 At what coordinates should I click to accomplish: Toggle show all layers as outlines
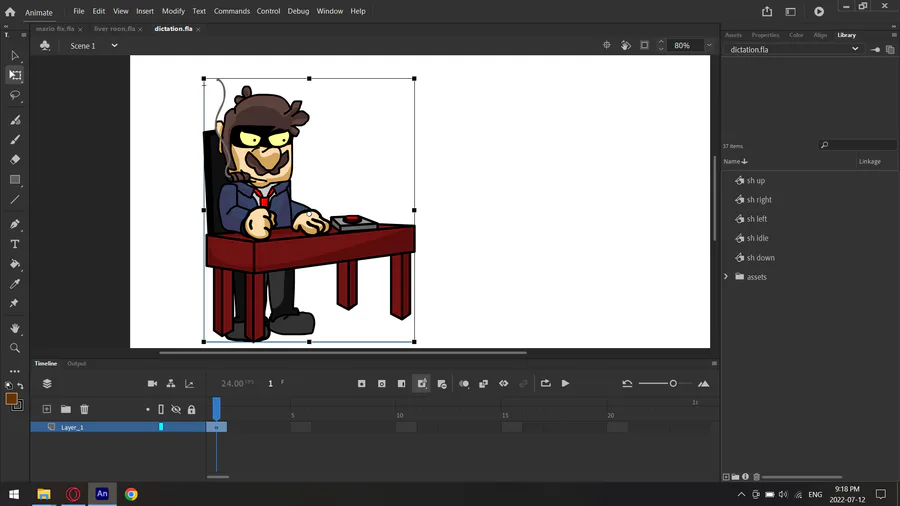click(x=161, y=410)
